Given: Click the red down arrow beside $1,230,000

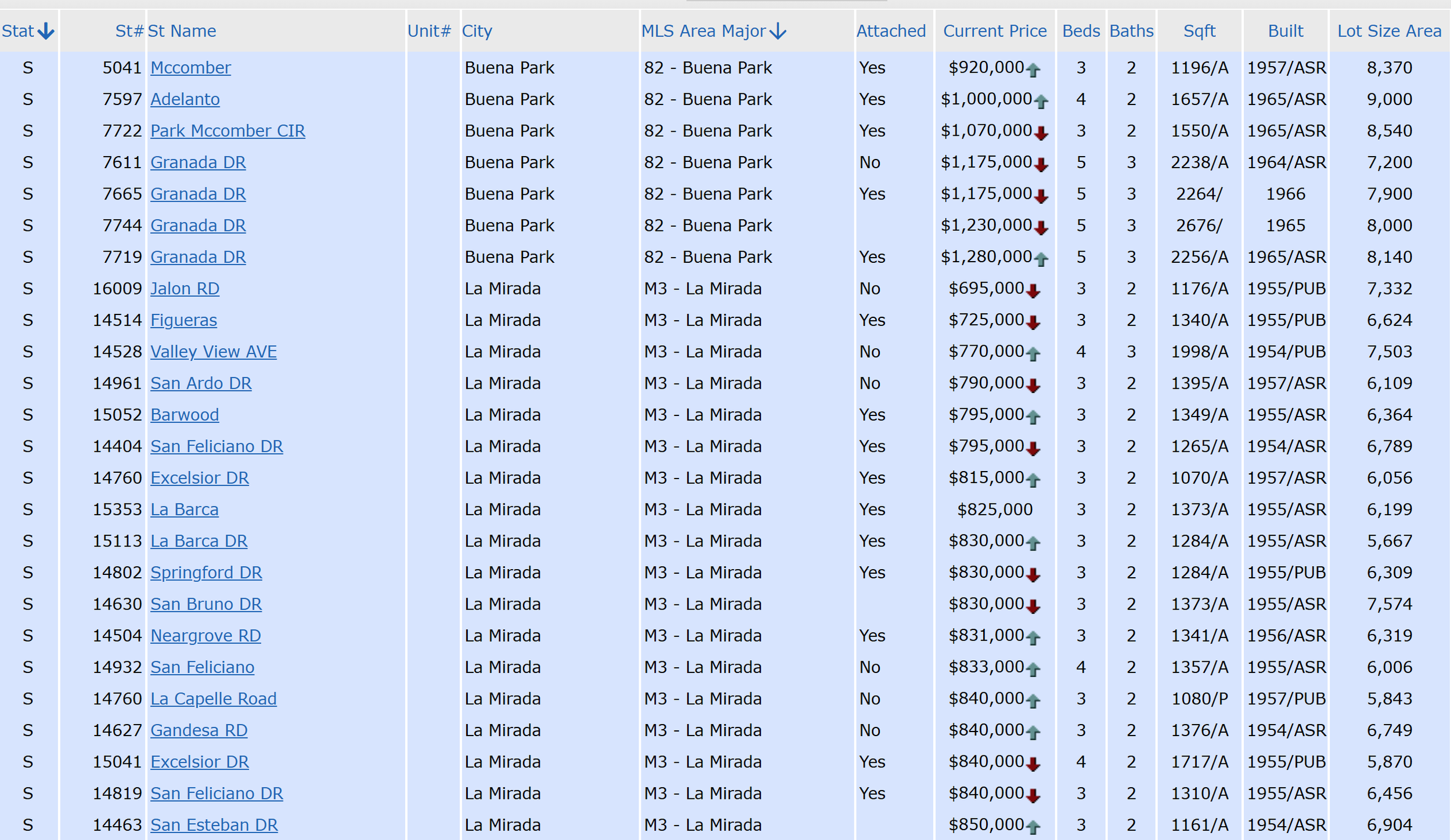Looking at the screenshot, I should [1041, 228].
